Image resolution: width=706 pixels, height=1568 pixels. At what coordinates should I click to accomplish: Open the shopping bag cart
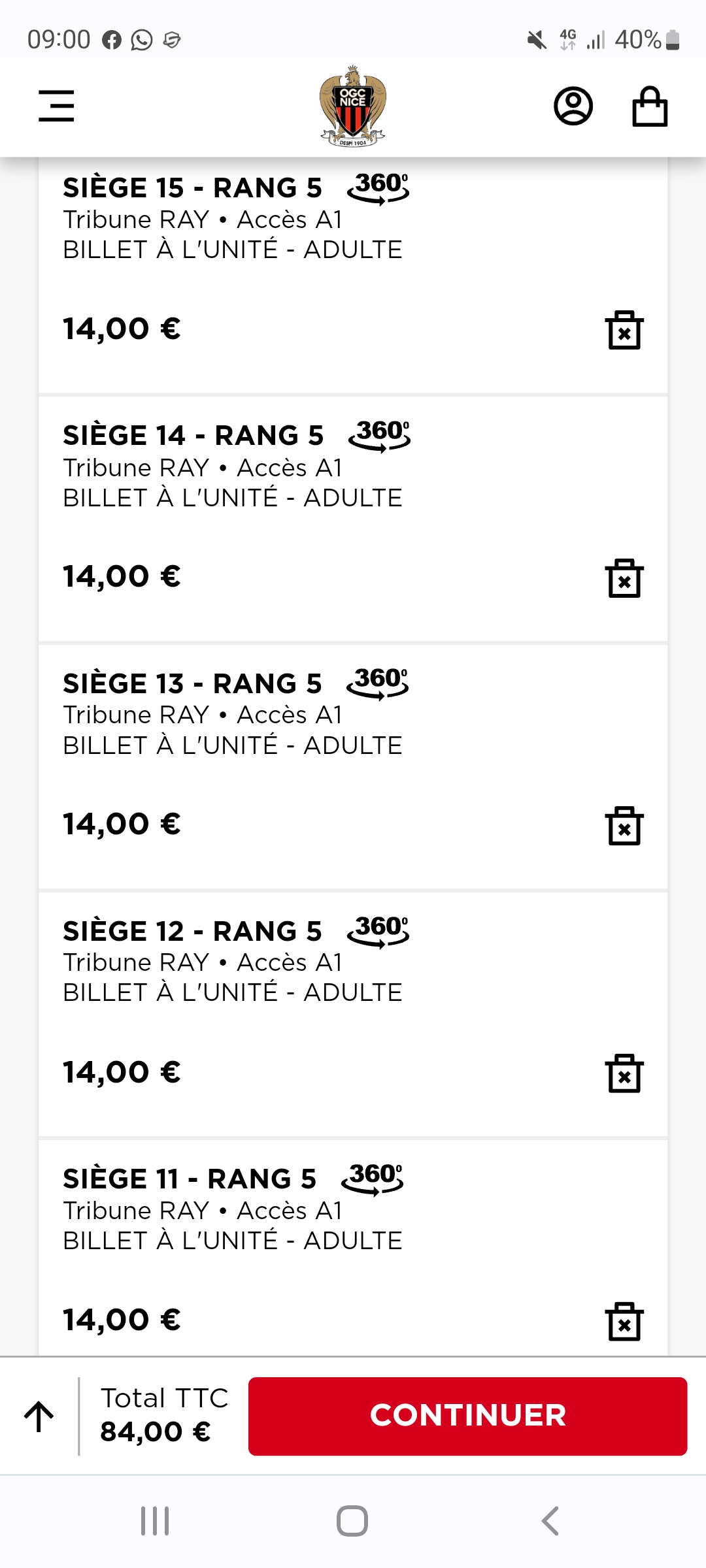click(x=650, y=106)
